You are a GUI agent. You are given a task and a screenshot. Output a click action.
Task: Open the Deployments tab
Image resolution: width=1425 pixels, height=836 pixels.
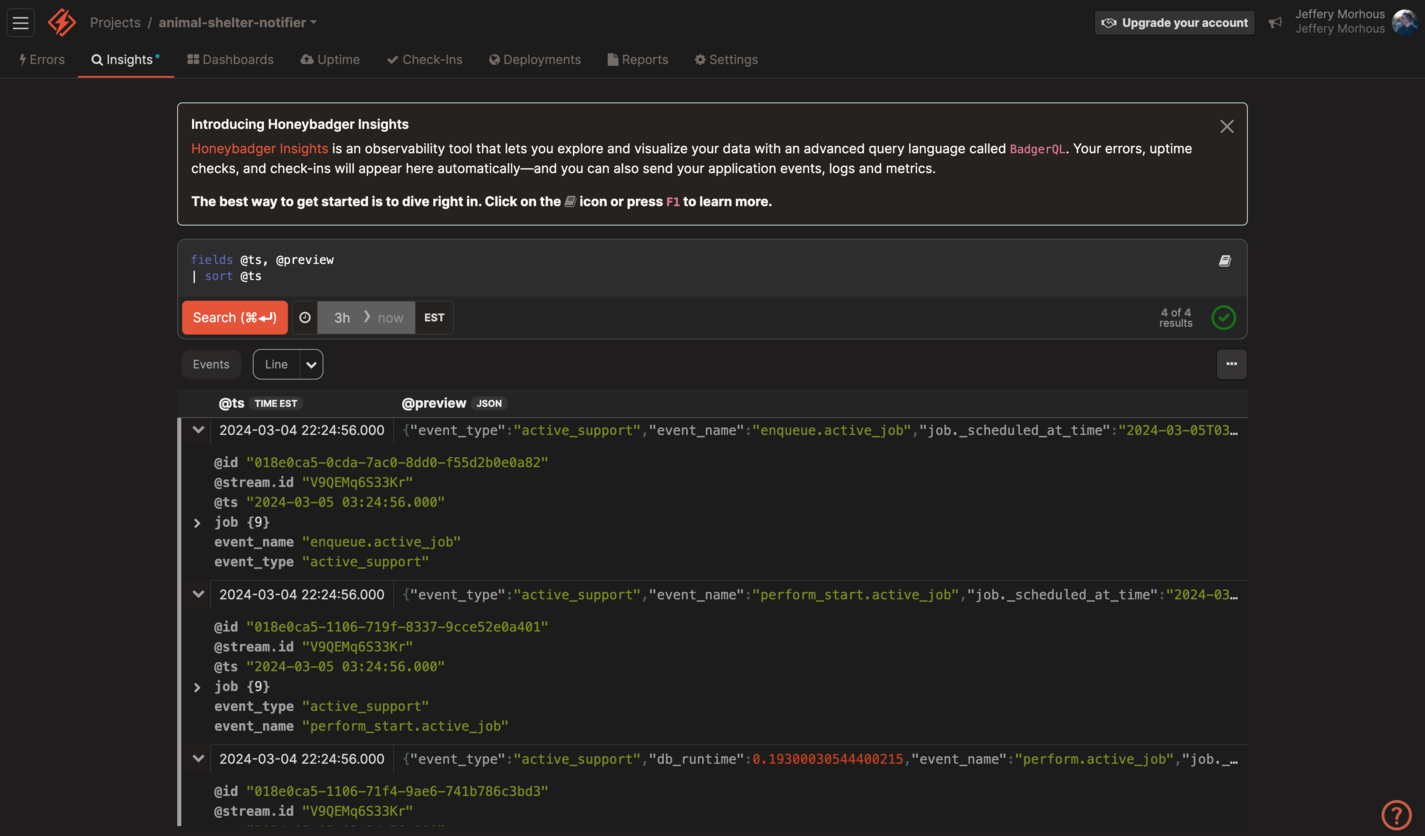coord(535,60)
